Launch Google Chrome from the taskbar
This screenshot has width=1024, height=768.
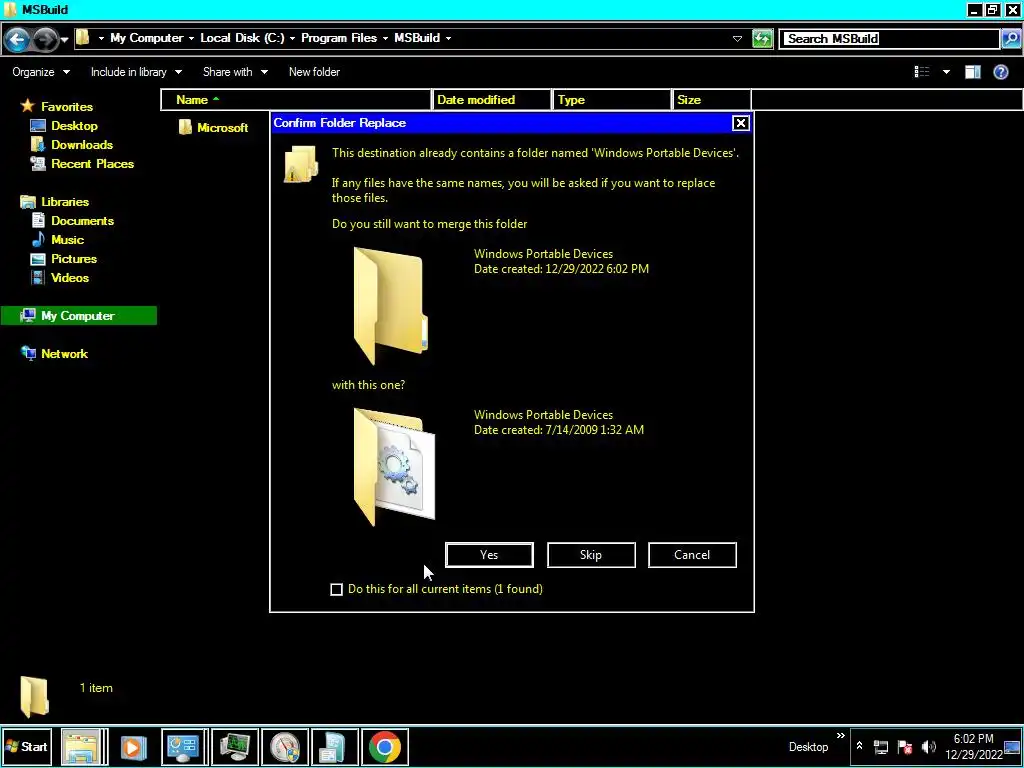point(385,747)
